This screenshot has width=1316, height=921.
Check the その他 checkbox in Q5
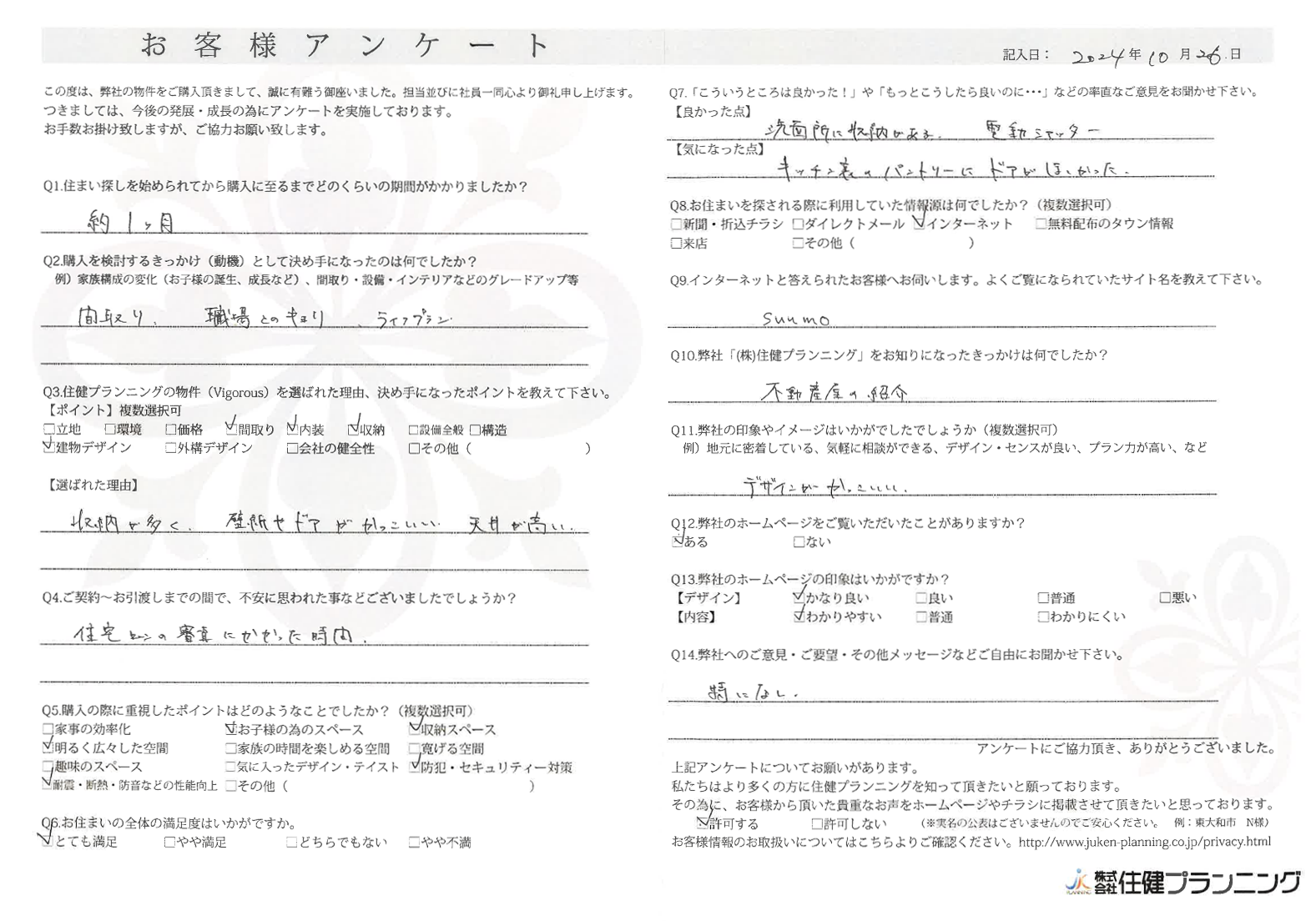pyautogui.click(x=231, y=785)
